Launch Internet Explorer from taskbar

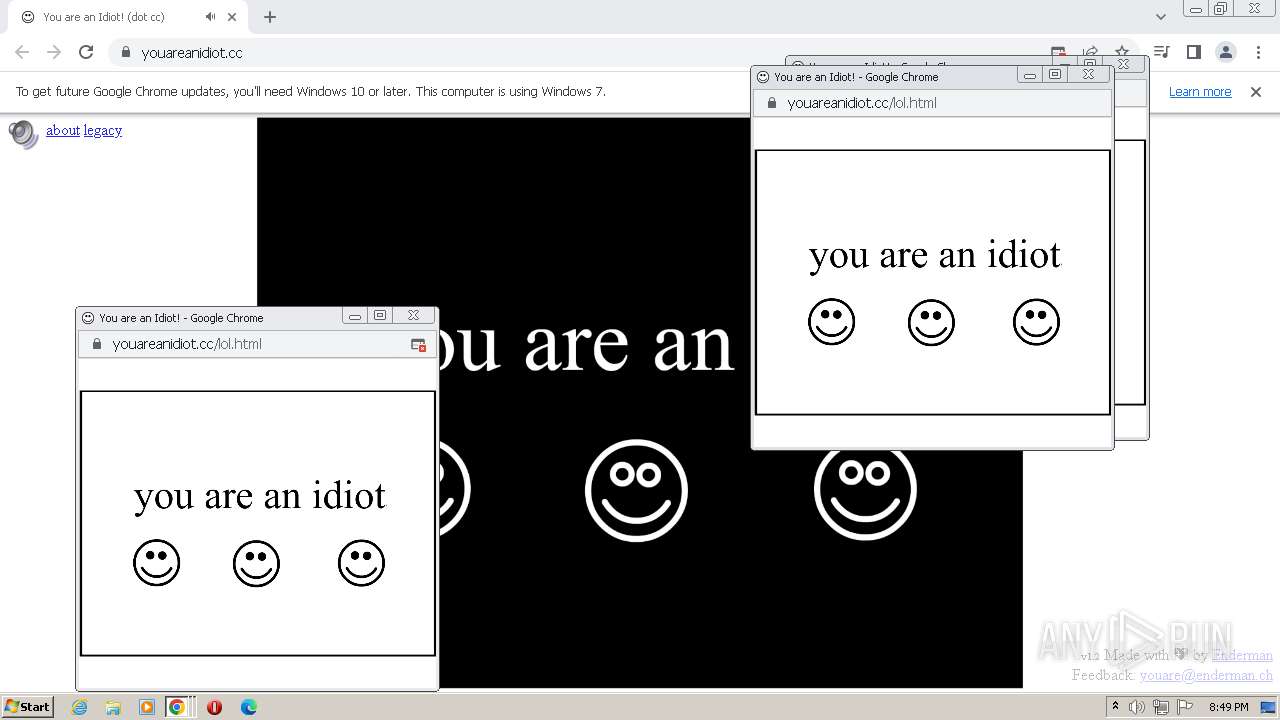[80, 707]
